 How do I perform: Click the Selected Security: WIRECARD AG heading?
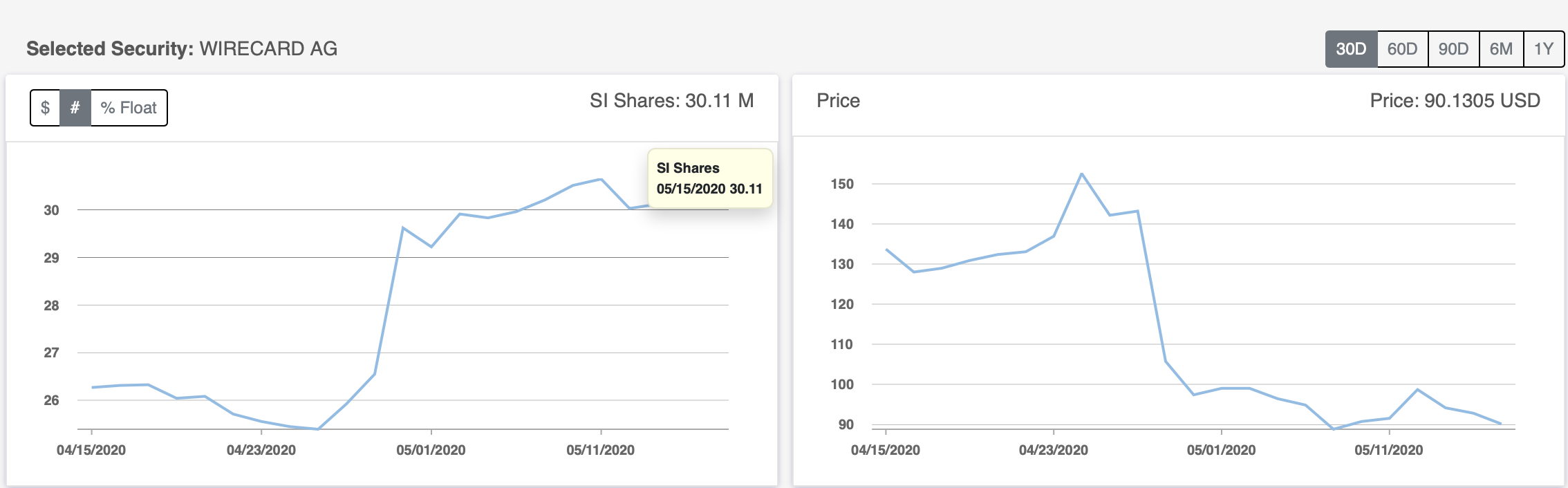click(182, 49)
